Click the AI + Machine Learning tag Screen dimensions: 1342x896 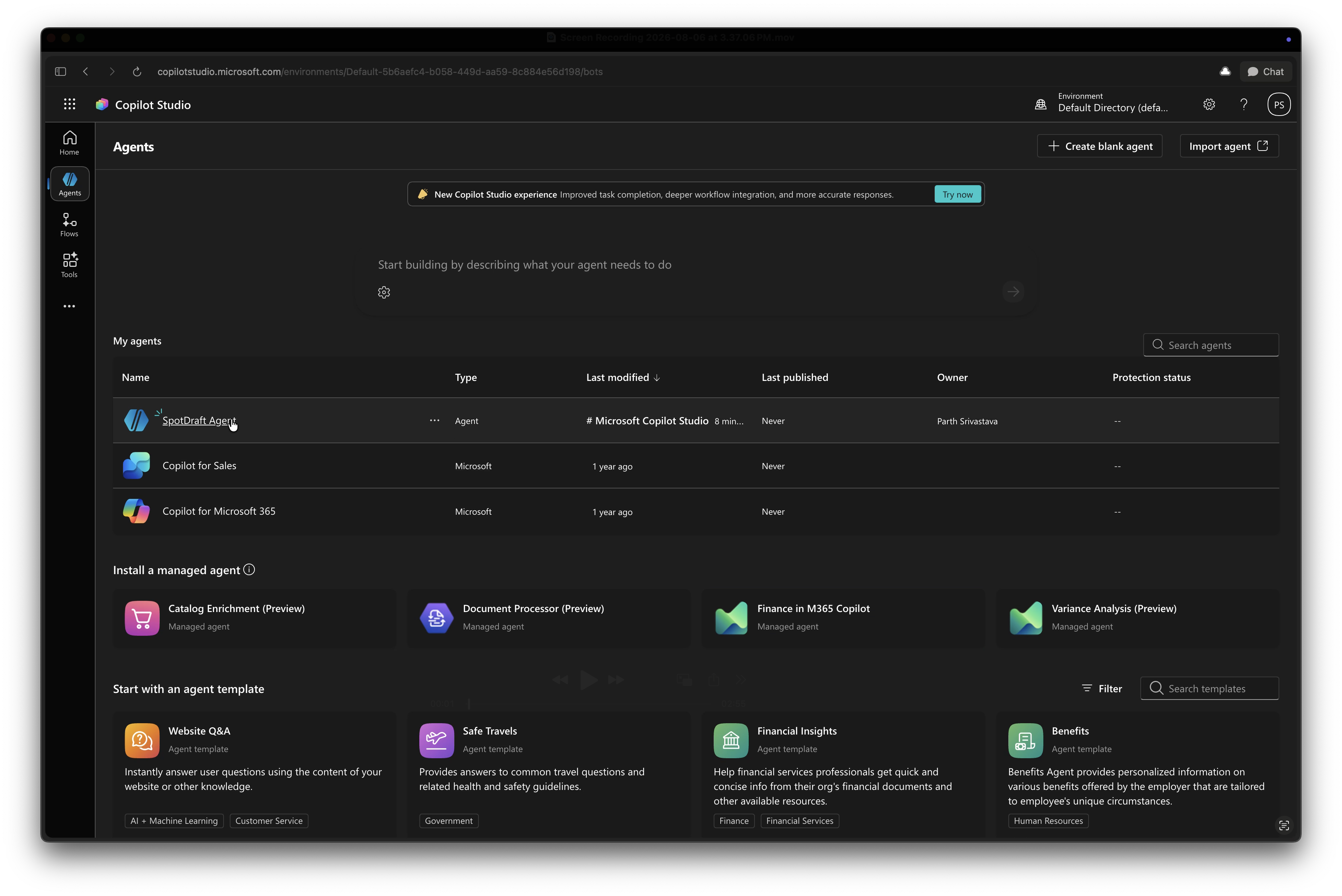(174, 821)
